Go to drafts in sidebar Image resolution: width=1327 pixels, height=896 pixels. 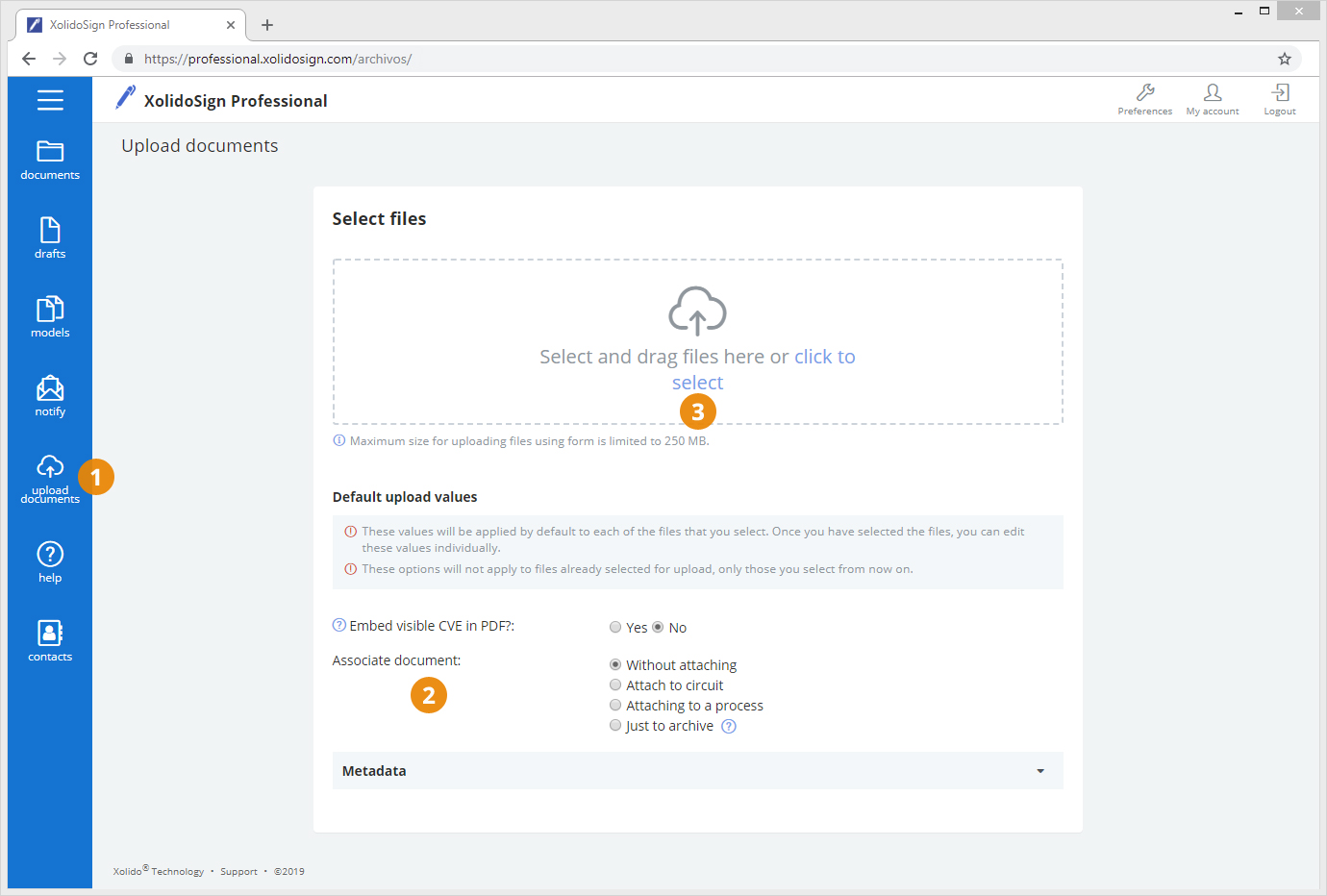click(50, 238)
